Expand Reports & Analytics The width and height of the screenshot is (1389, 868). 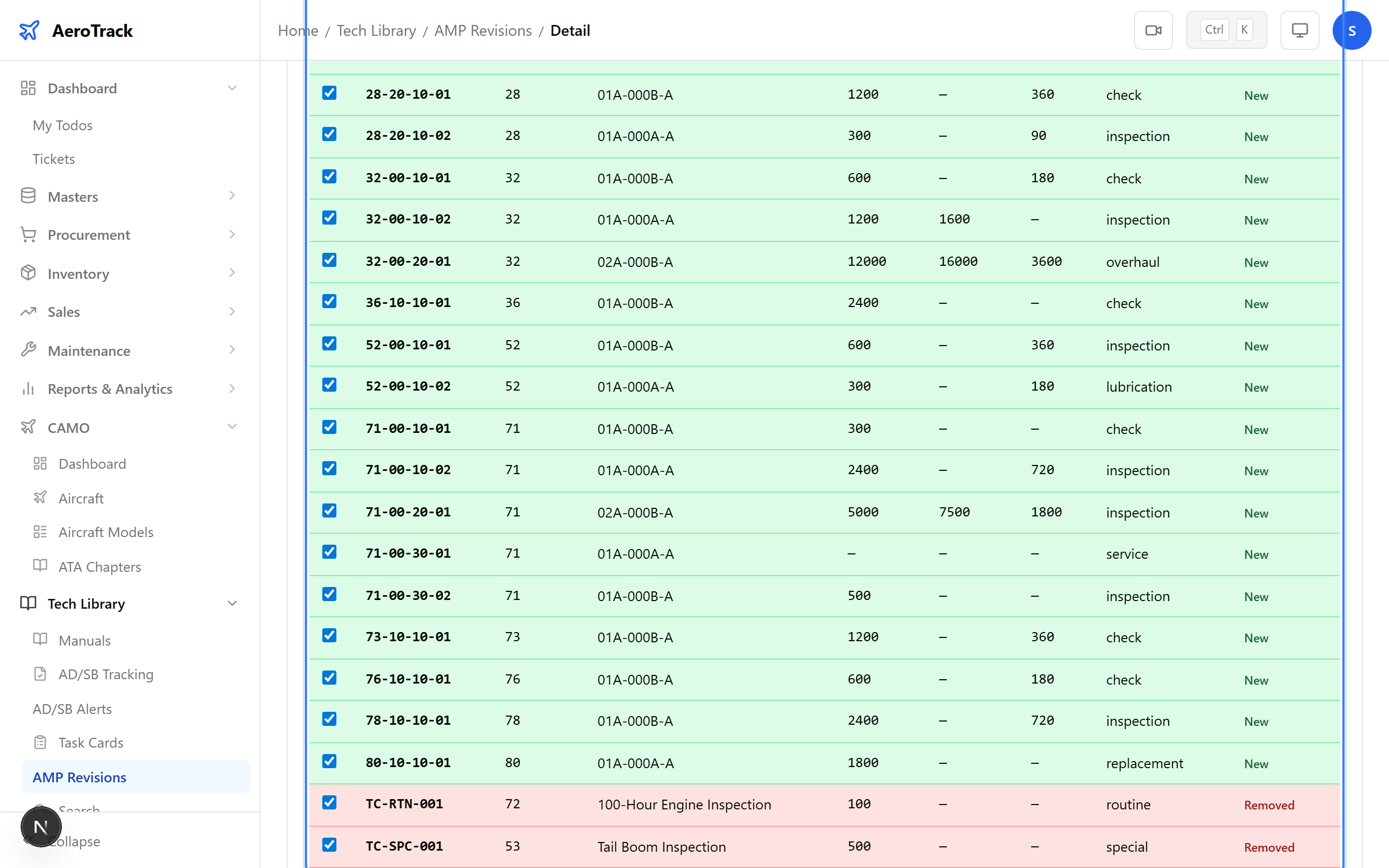pyautogui.click(x=232, y=388)
